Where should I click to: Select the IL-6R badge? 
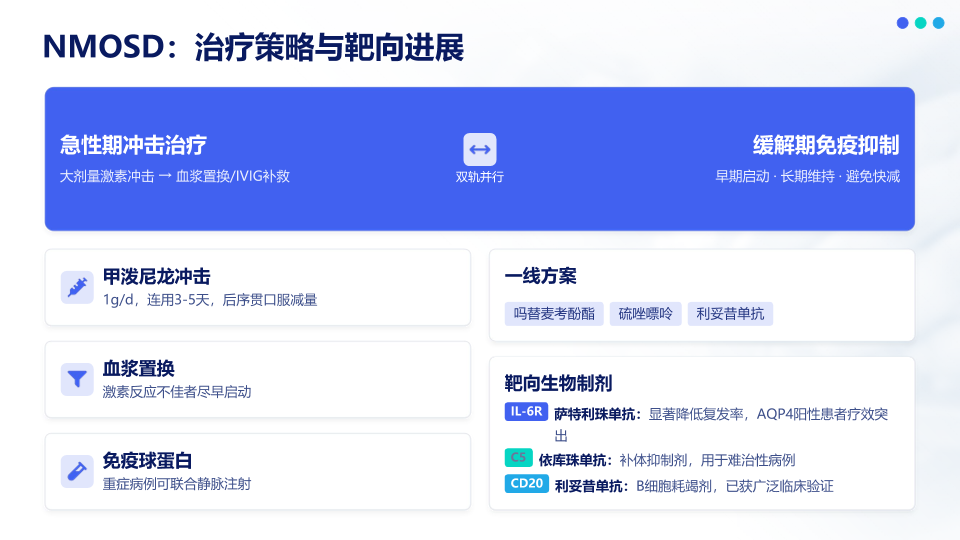tap(527, 411)
